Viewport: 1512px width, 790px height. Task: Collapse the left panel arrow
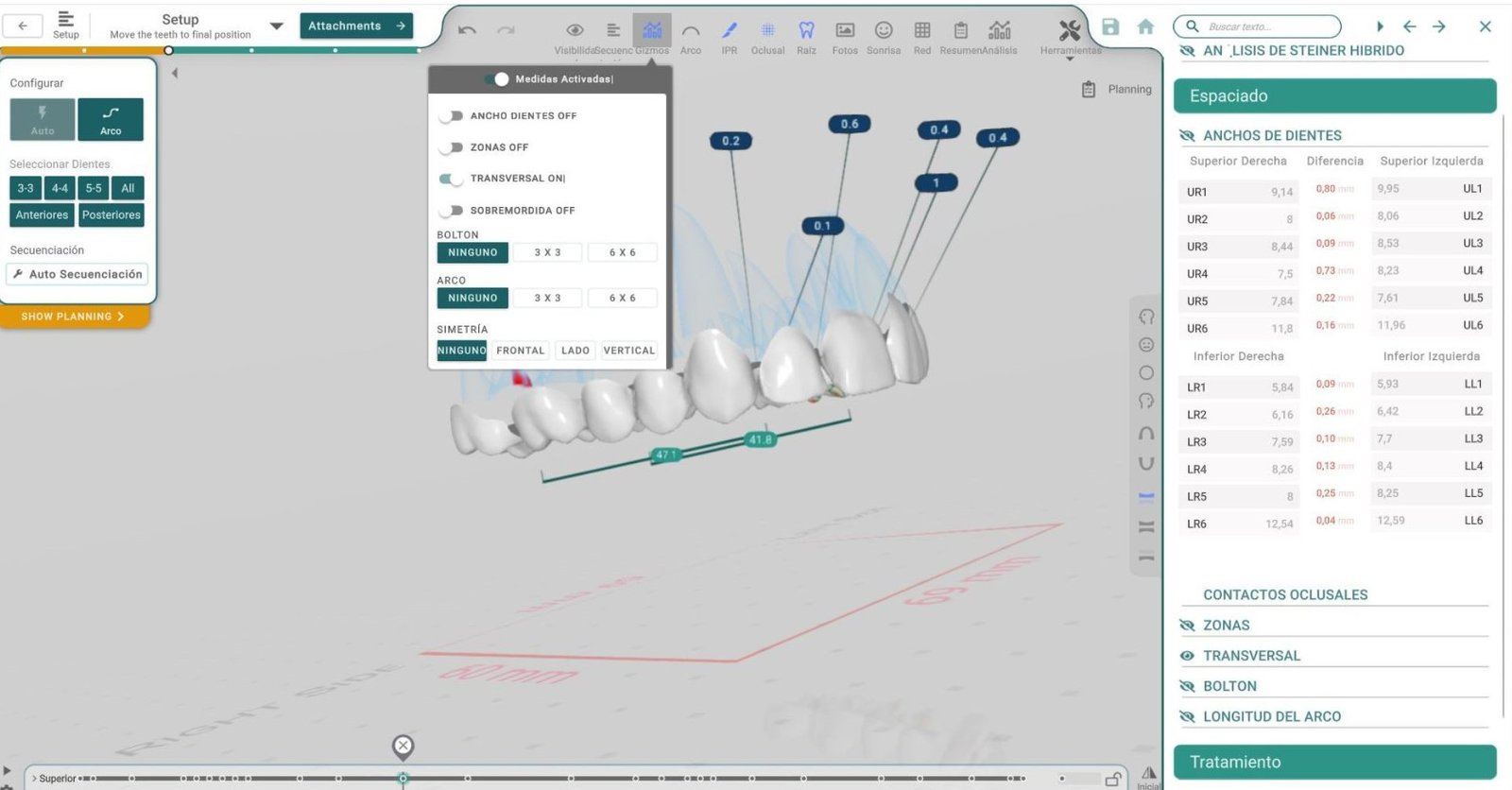pyautogui.click(x=175, y=73)
